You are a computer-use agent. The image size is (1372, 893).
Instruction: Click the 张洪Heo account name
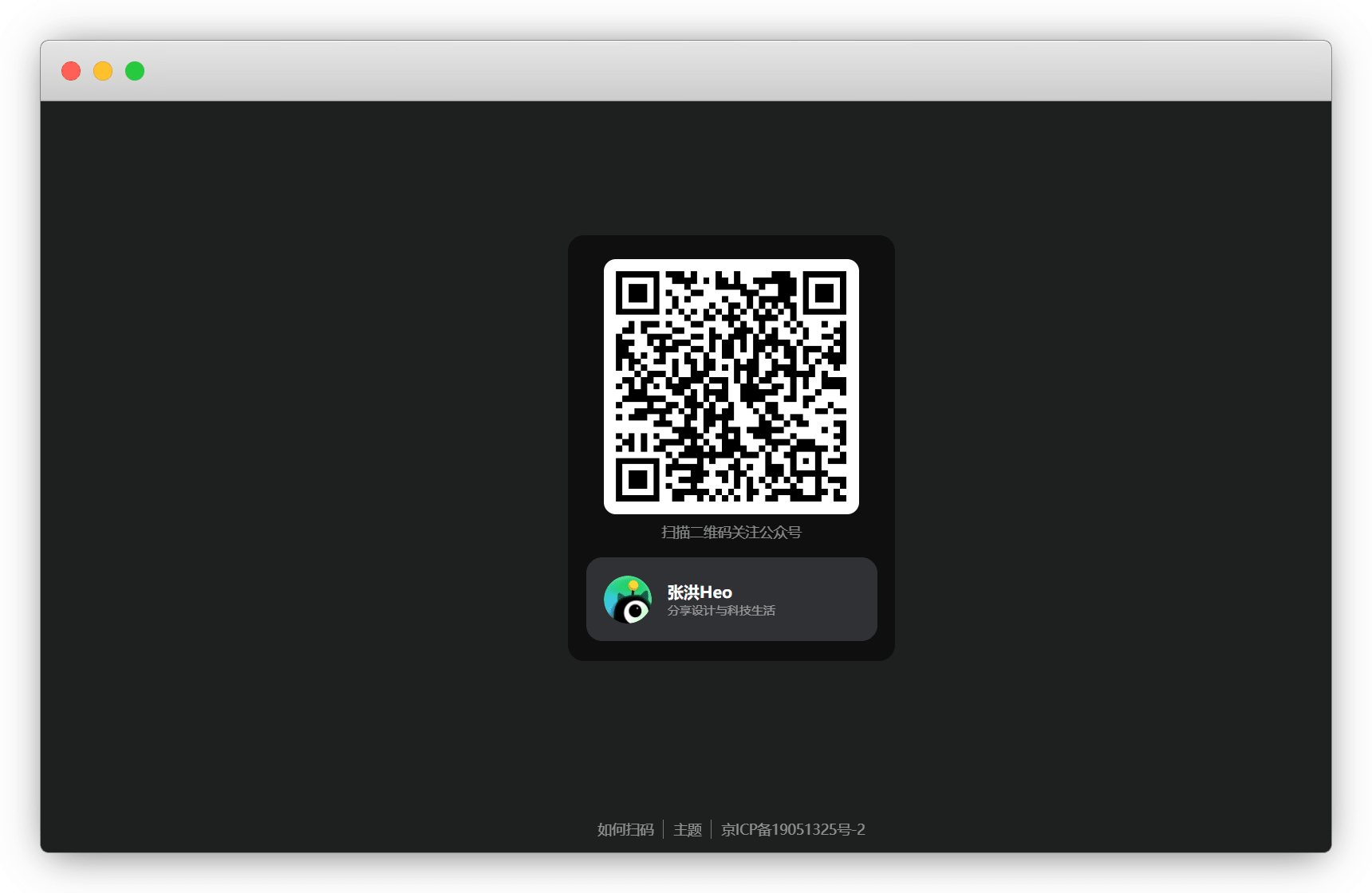(x=699, y=592)
